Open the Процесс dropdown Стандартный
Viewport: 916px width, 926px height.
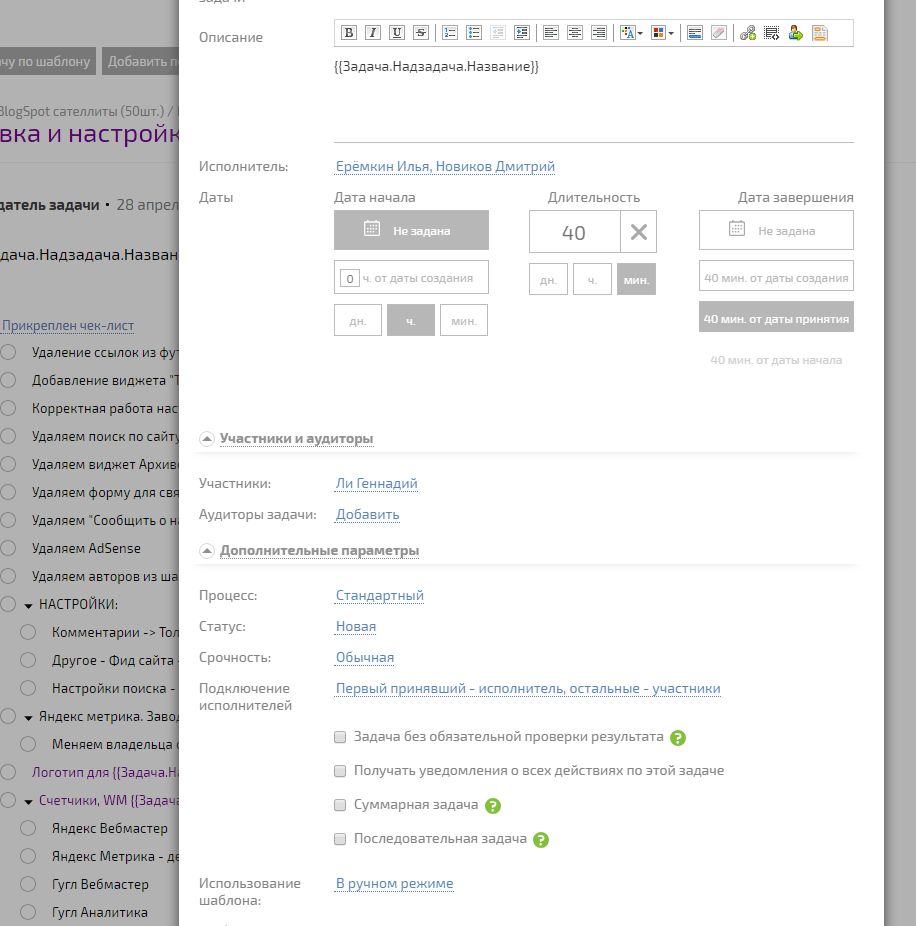380,595
